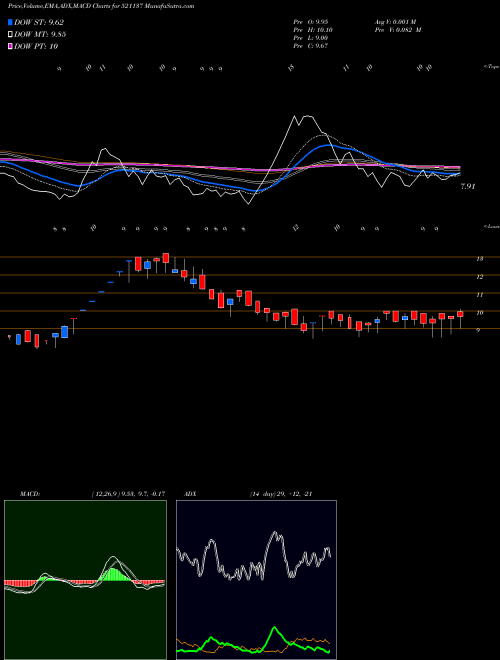500x660 pixels.
Task: Click the 'ADX' panel heading
Action: pyautogui.click(x=191, y=494)
